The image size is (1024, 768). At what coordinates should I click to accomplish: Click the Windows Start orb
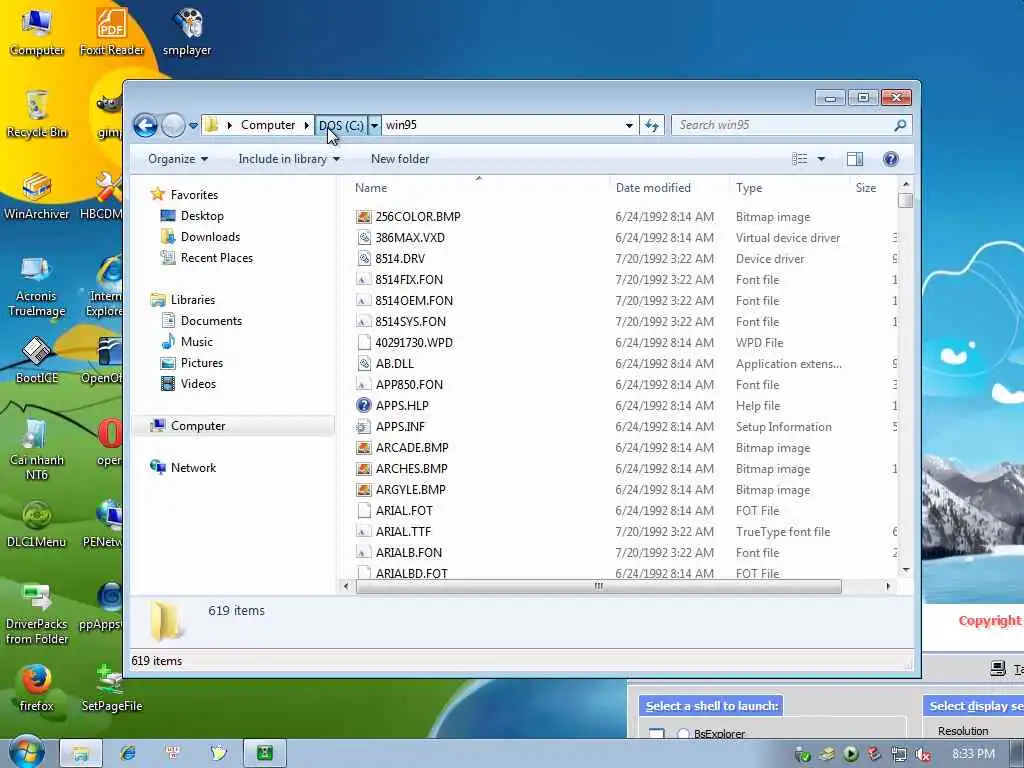pos(26,752)
